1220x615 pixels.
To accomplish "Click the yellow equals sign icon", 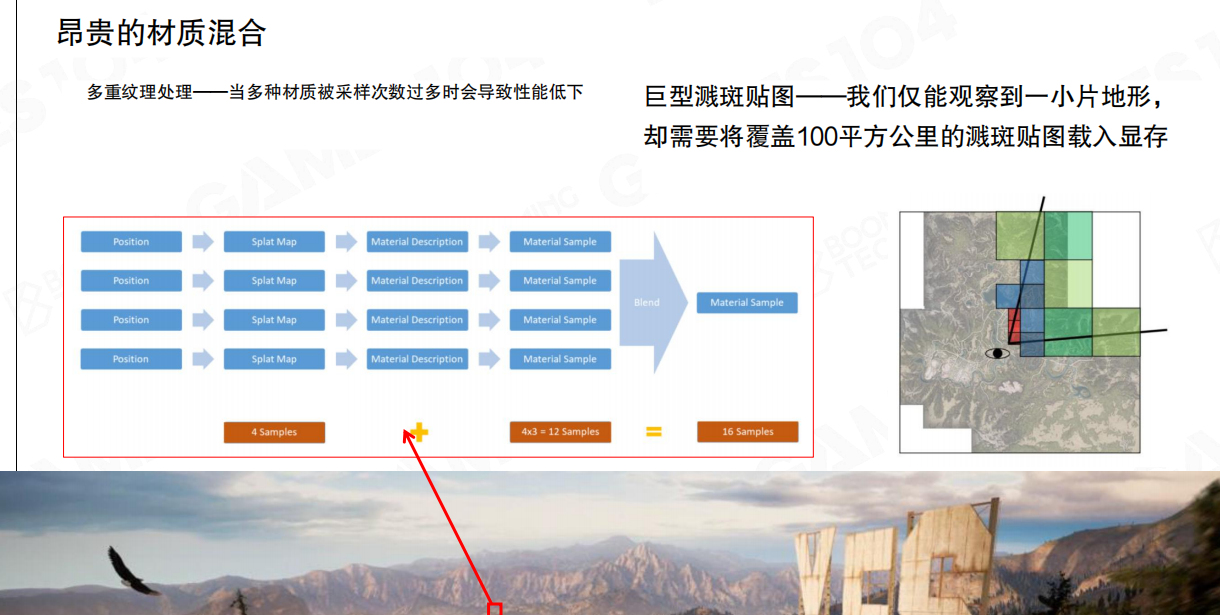I will (653, 432).
